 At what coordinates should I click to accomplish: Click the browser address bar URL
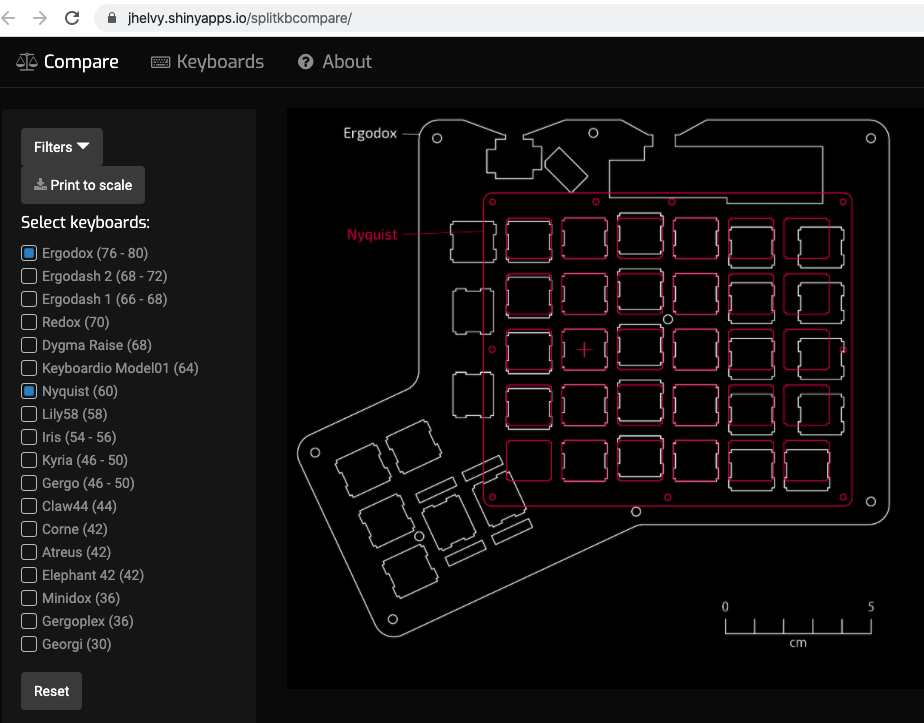tap(239, 18)
